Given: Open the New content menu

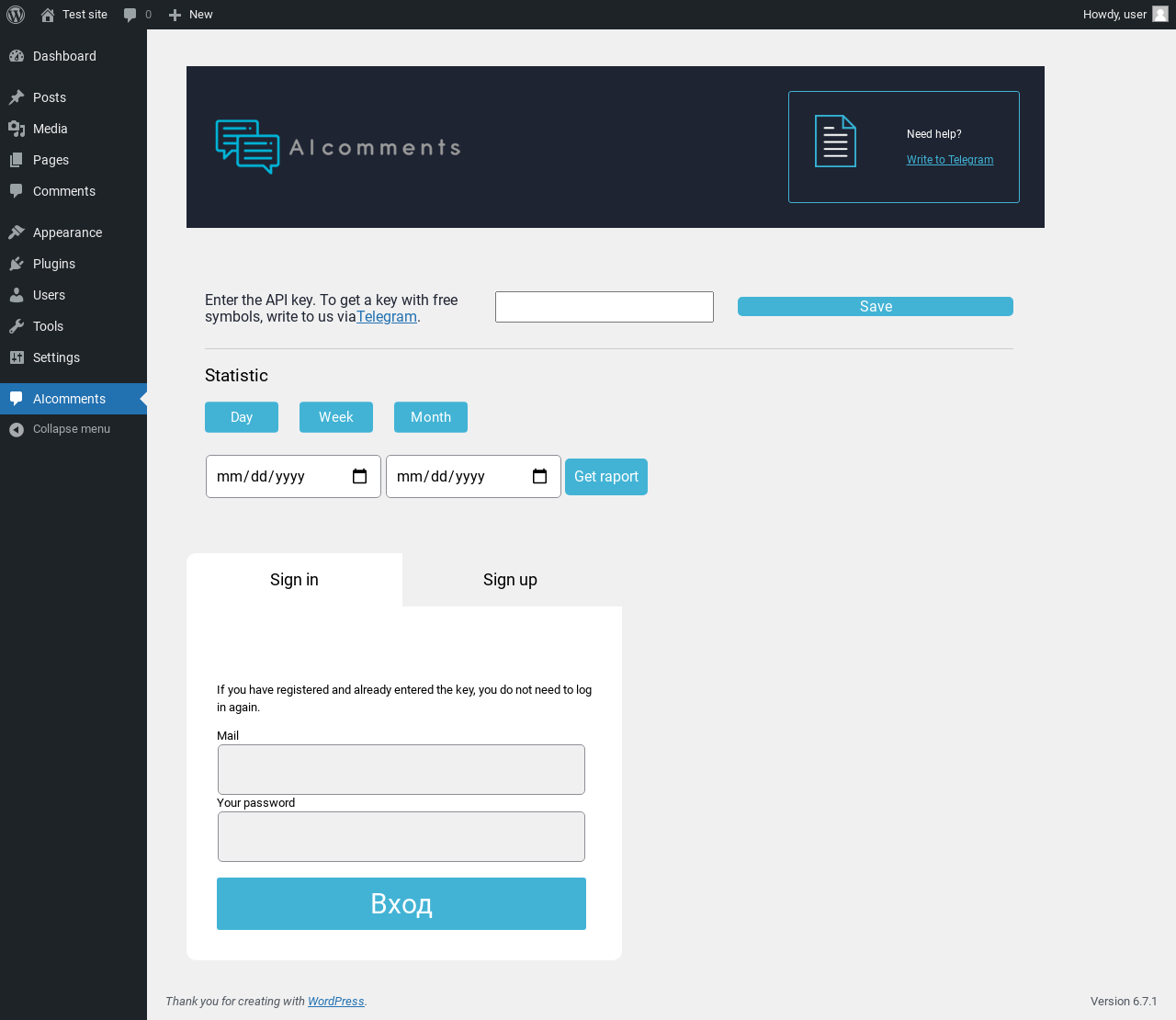Looking at the screenshot, I should tap(191, 15).
